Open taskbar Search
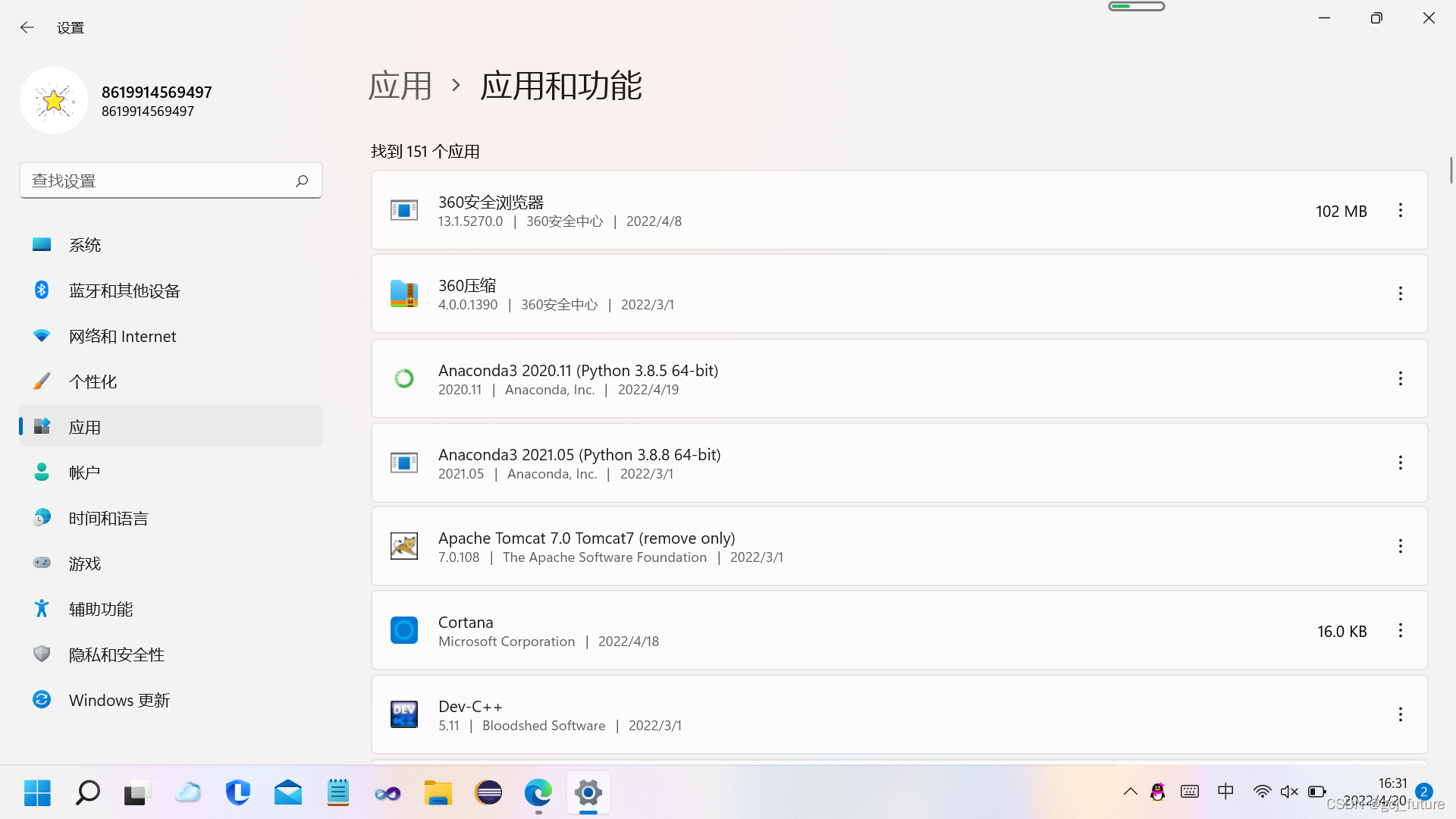 tap(88, 793)
